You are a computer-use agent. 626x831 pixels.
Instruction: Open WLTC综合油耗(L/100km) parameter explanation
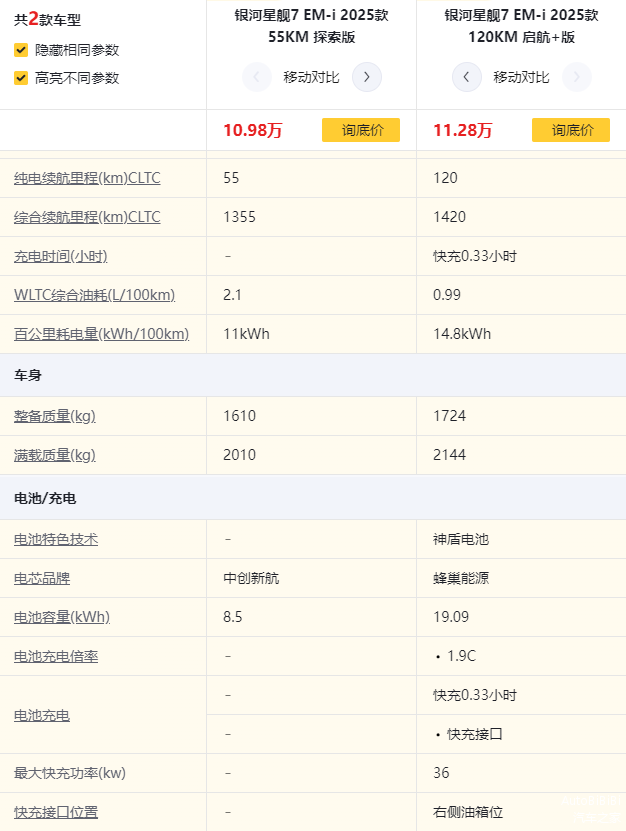tap(94, 295)
